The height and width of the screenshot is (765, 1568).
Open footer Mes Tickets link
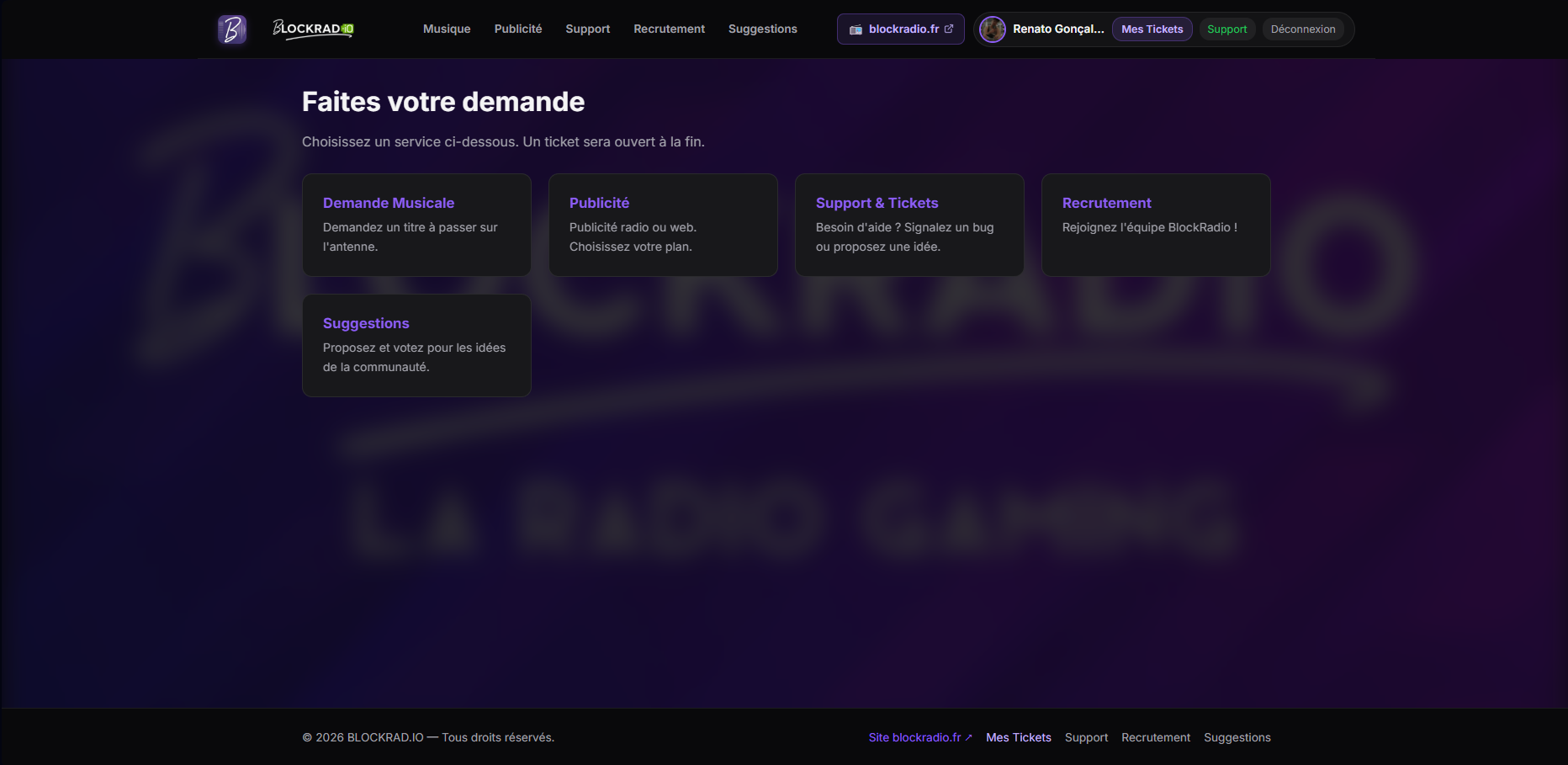click(1019, 737)
